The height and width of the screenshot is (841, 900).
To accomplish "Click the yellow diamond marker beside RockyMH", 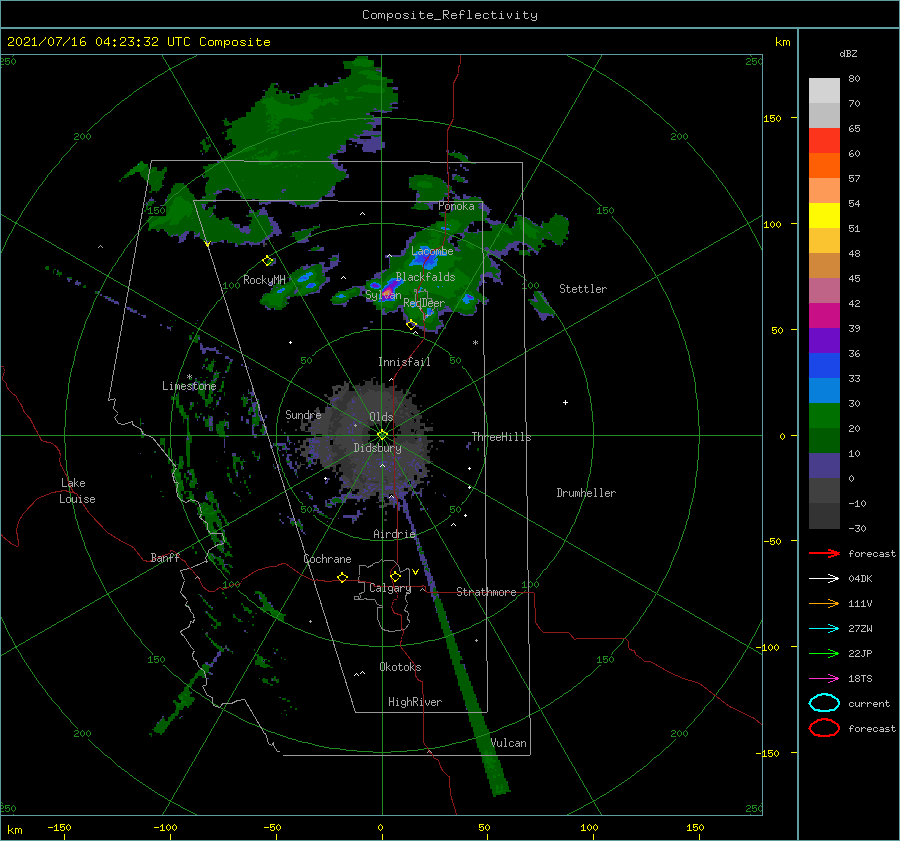I will tap(267, 261).
